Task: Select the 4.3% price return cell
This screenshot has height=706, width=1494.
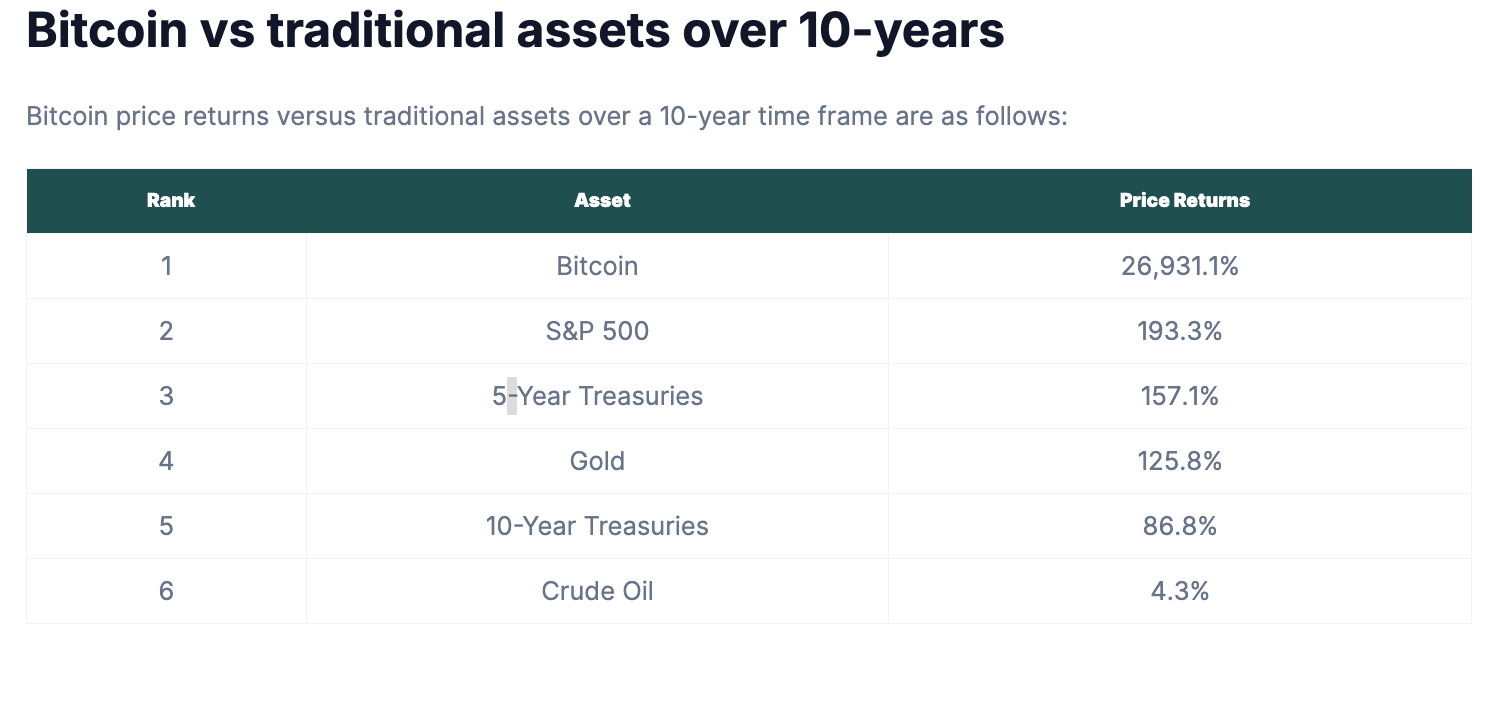Action: [1180, 591]
